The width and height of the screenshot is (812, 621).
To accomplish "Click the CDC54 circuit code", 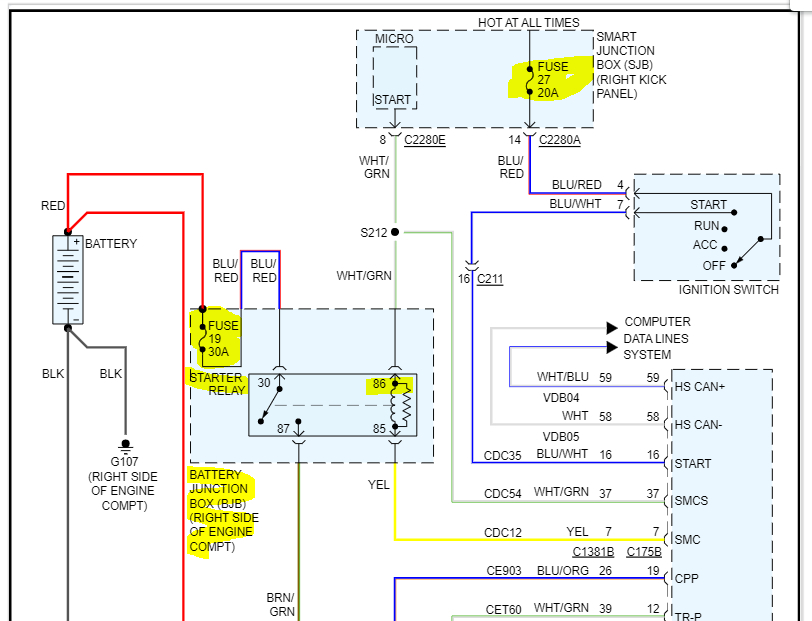I will tap(502, 494).
